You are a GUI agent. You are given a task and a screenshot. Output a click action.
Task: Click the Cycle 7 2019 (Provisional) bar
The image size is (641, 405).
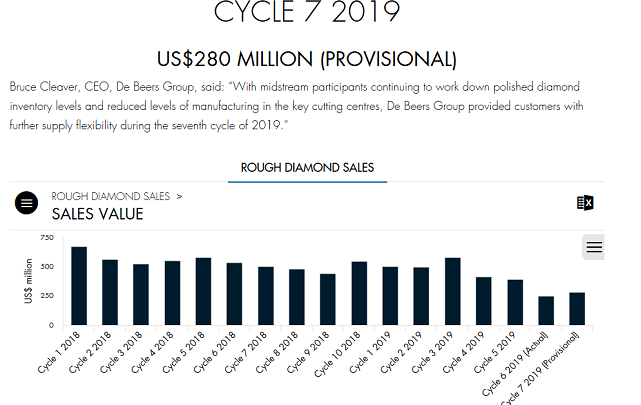tap(577, 309)
